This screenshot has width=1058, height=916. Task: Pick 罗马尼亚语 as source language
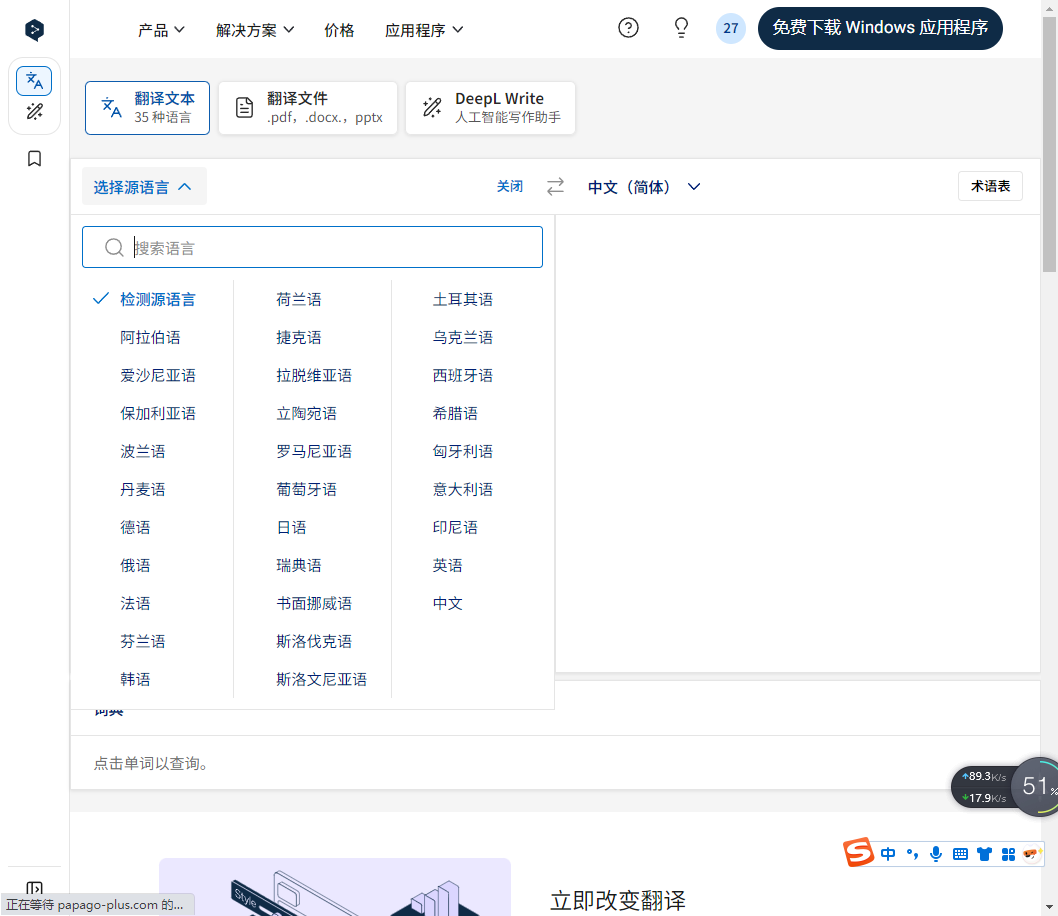click(314, 451)
